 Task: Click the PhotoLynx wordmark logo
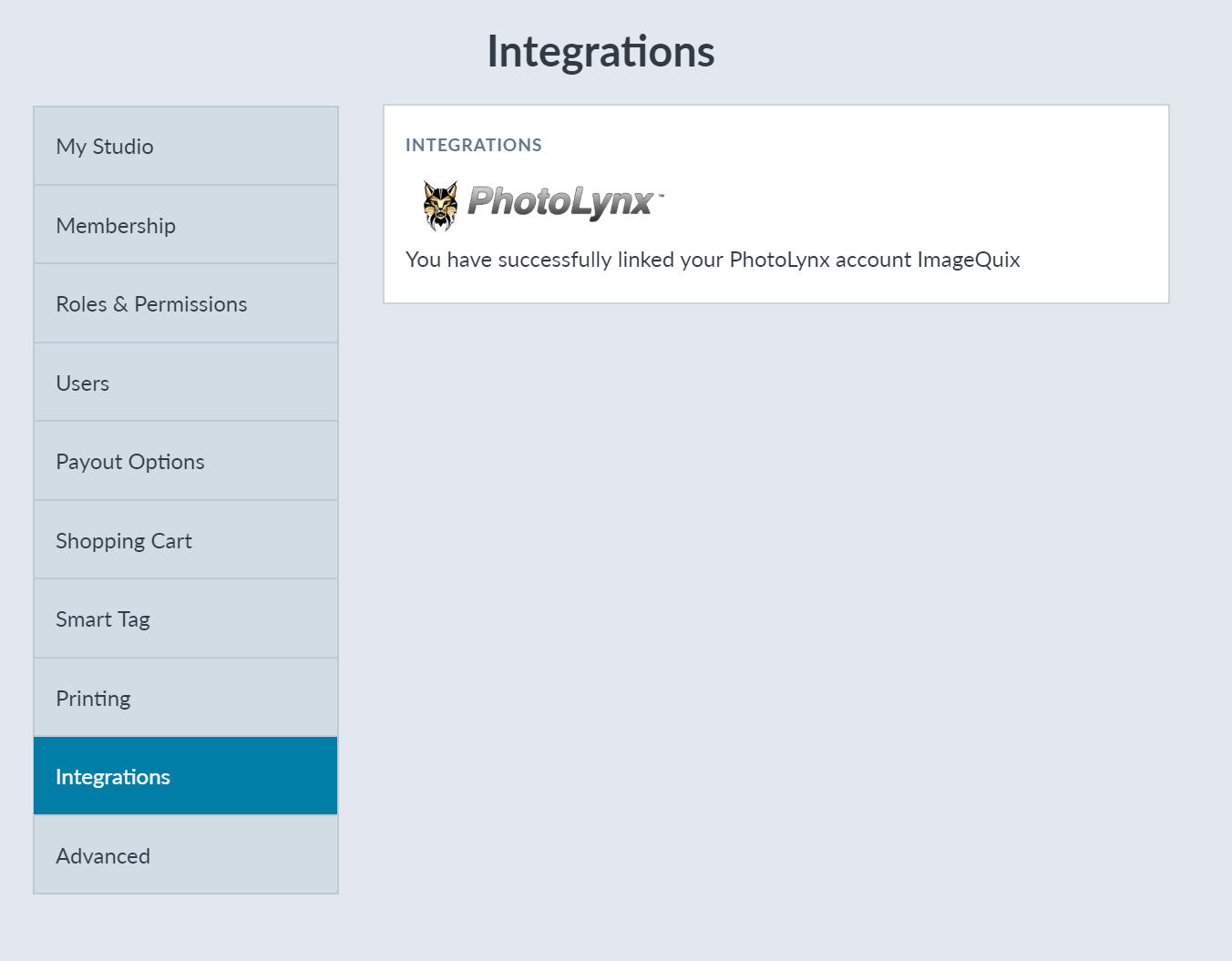(x=565, y=201)
